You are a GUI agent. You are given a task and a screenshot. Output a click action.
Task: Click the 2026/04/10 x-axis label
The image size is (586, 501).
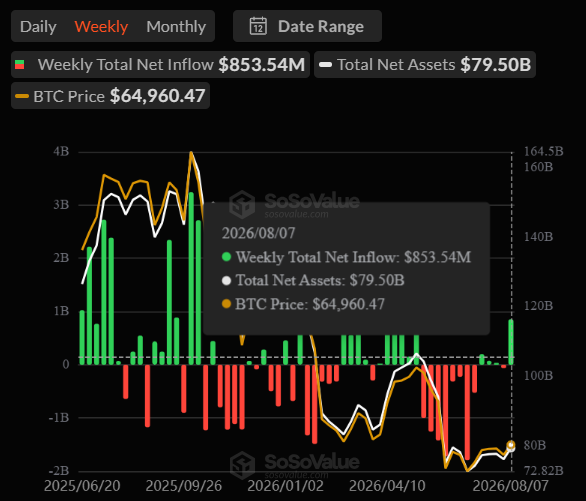tap(387, 486)
